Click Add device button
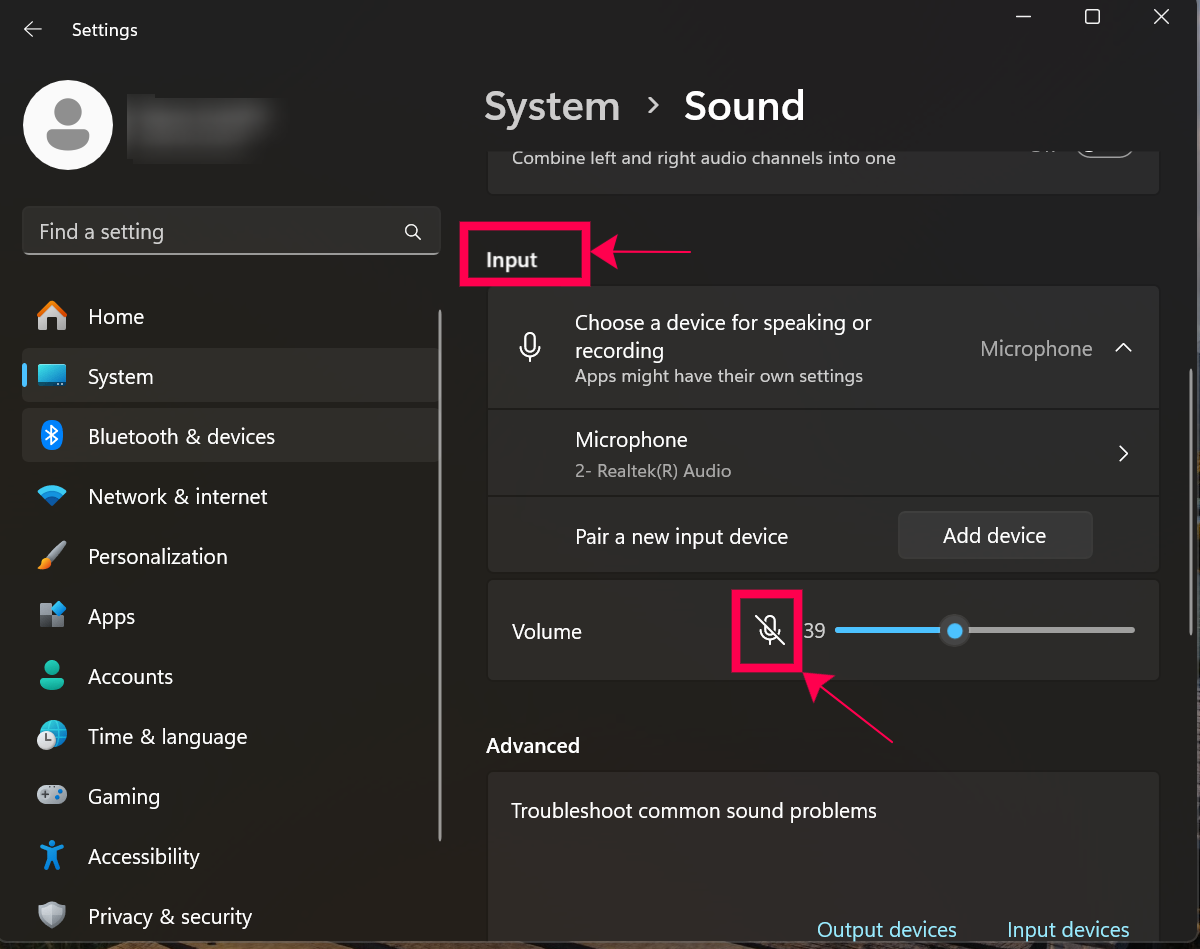 click(995, 535)
